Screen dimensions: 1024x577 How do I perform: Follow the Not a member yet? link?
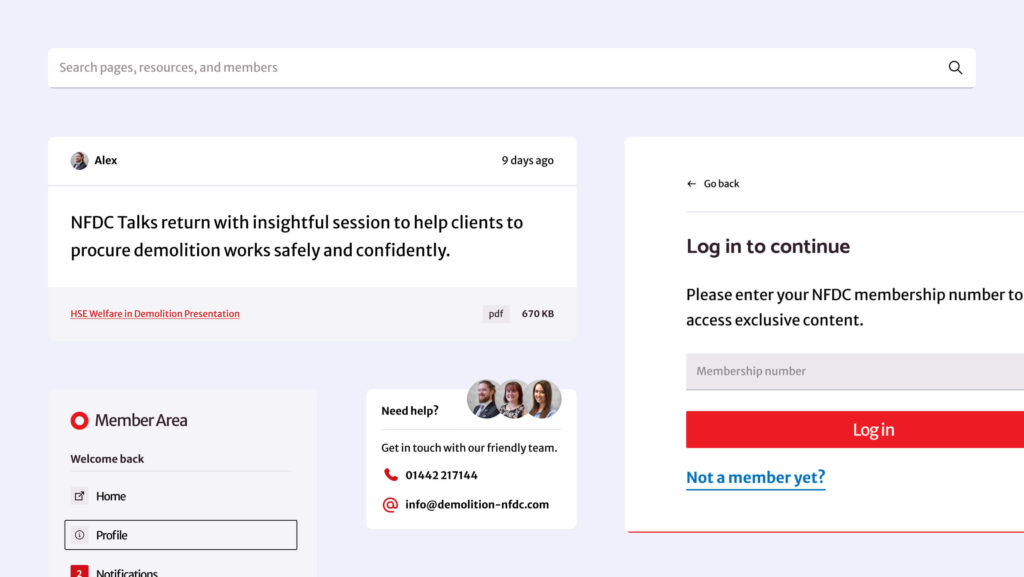[756, 478]
